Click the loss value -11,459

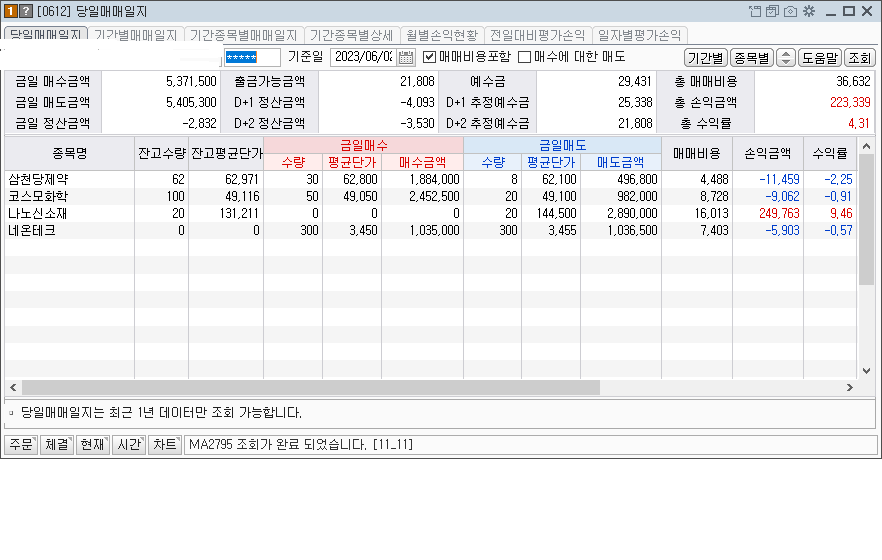779,179
